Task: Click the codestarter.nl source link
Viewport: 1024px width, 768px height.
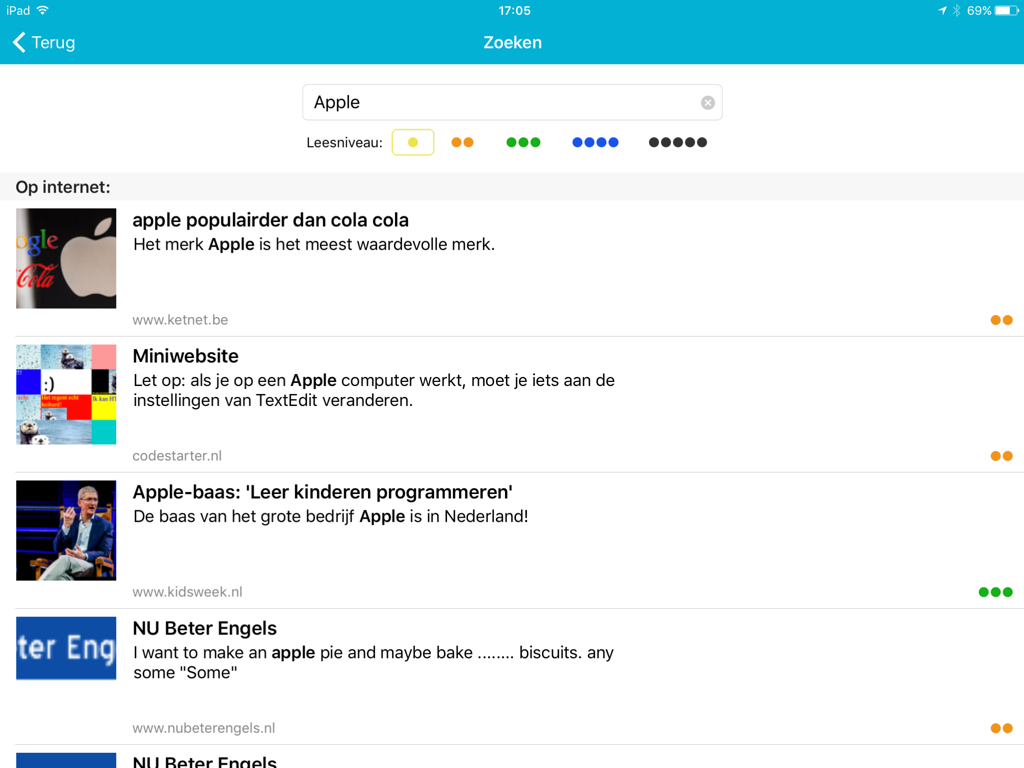Action: [177, 456]
